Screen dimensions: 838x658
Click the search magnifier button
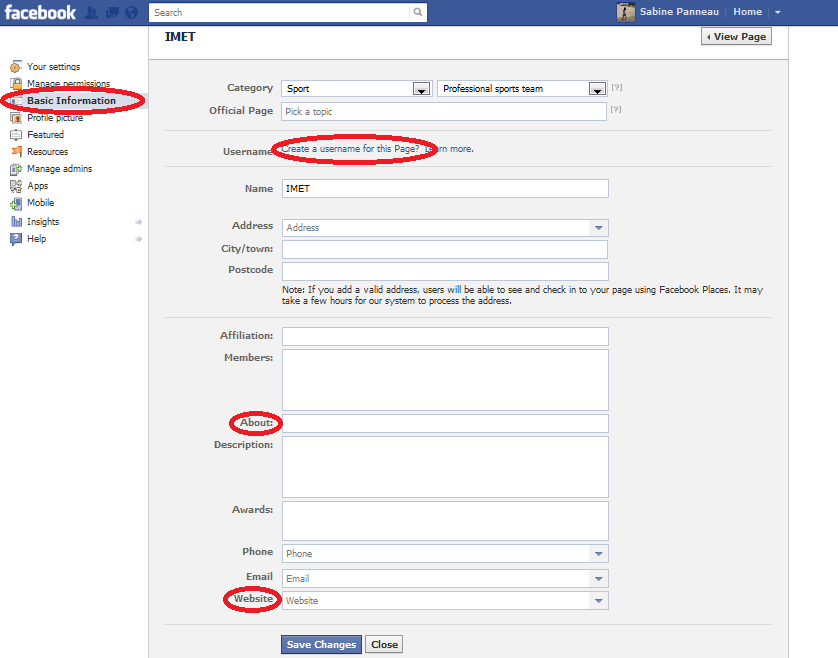pyautogui.click(x=418, y=12)
